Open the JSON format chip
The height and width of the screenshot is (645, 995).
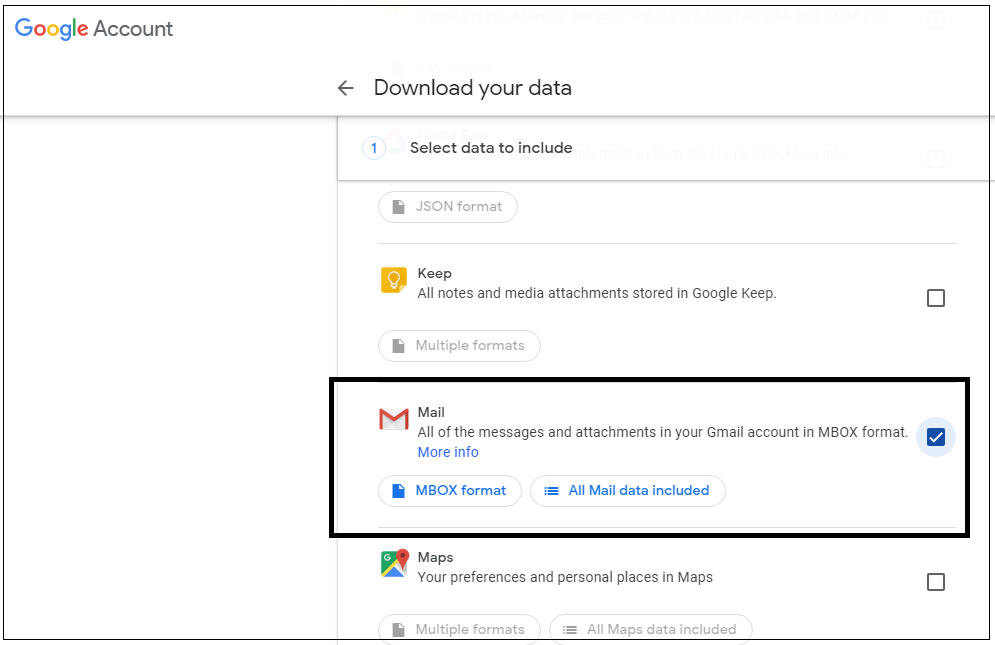coord(448,207)
